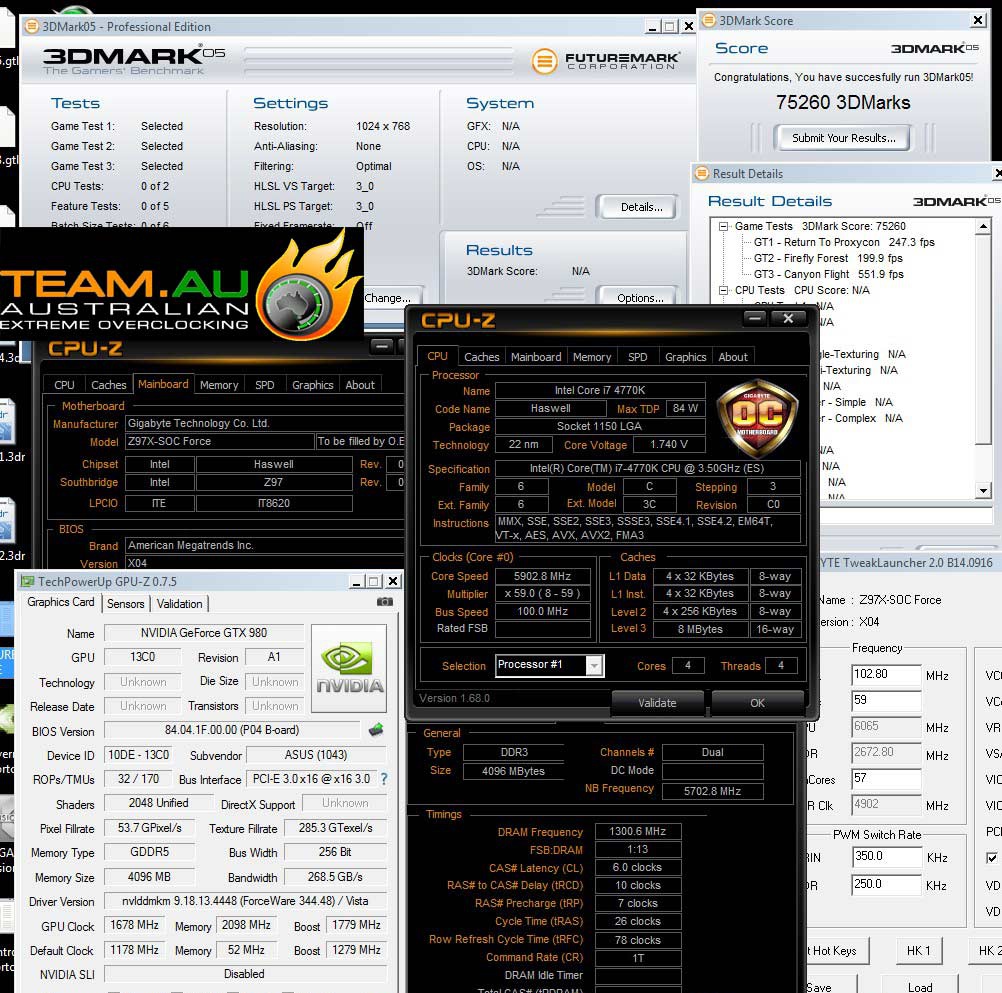Click the Futuremark orange logo icon
Screen dimensions: 1002x993
(x=544, y=61)
